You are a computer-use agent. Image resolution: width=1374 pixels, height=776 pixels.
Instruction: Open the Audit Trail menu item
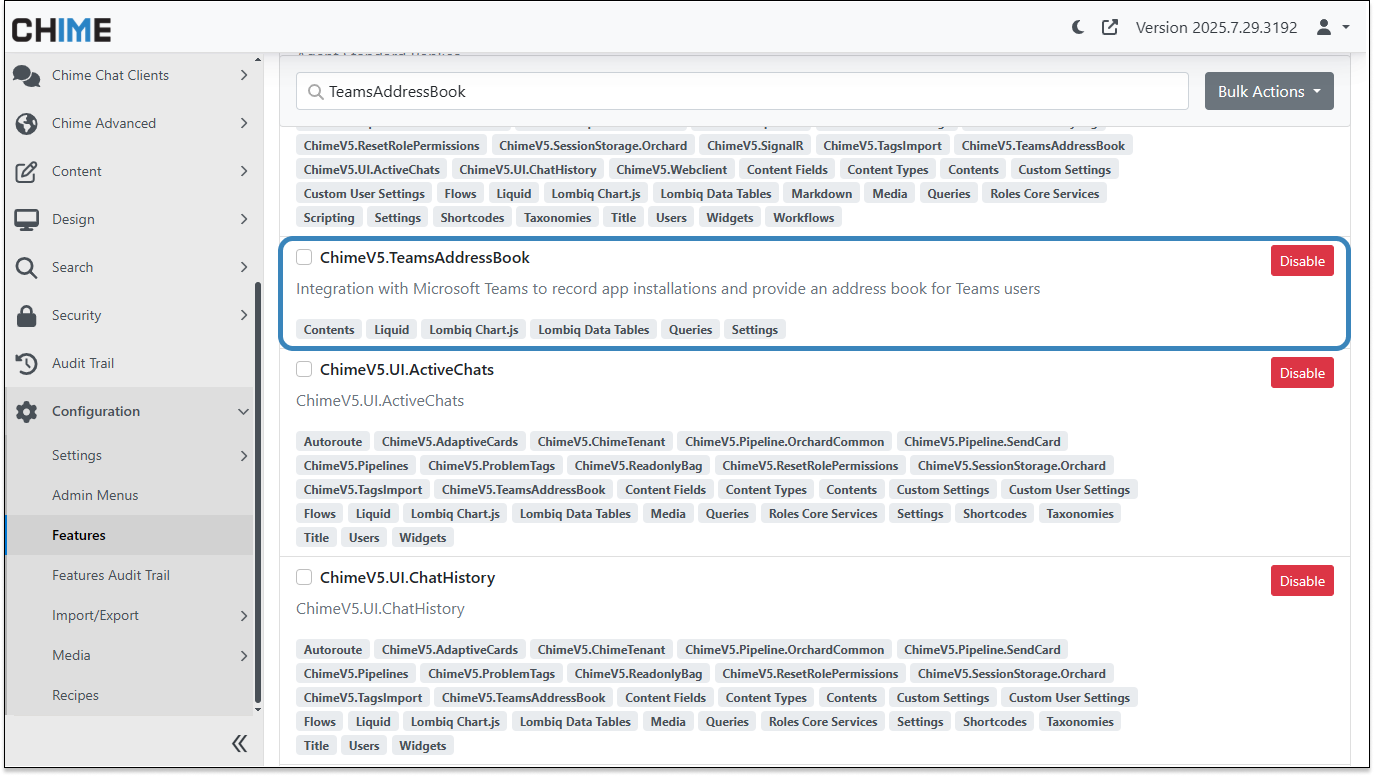pos(83,363)
